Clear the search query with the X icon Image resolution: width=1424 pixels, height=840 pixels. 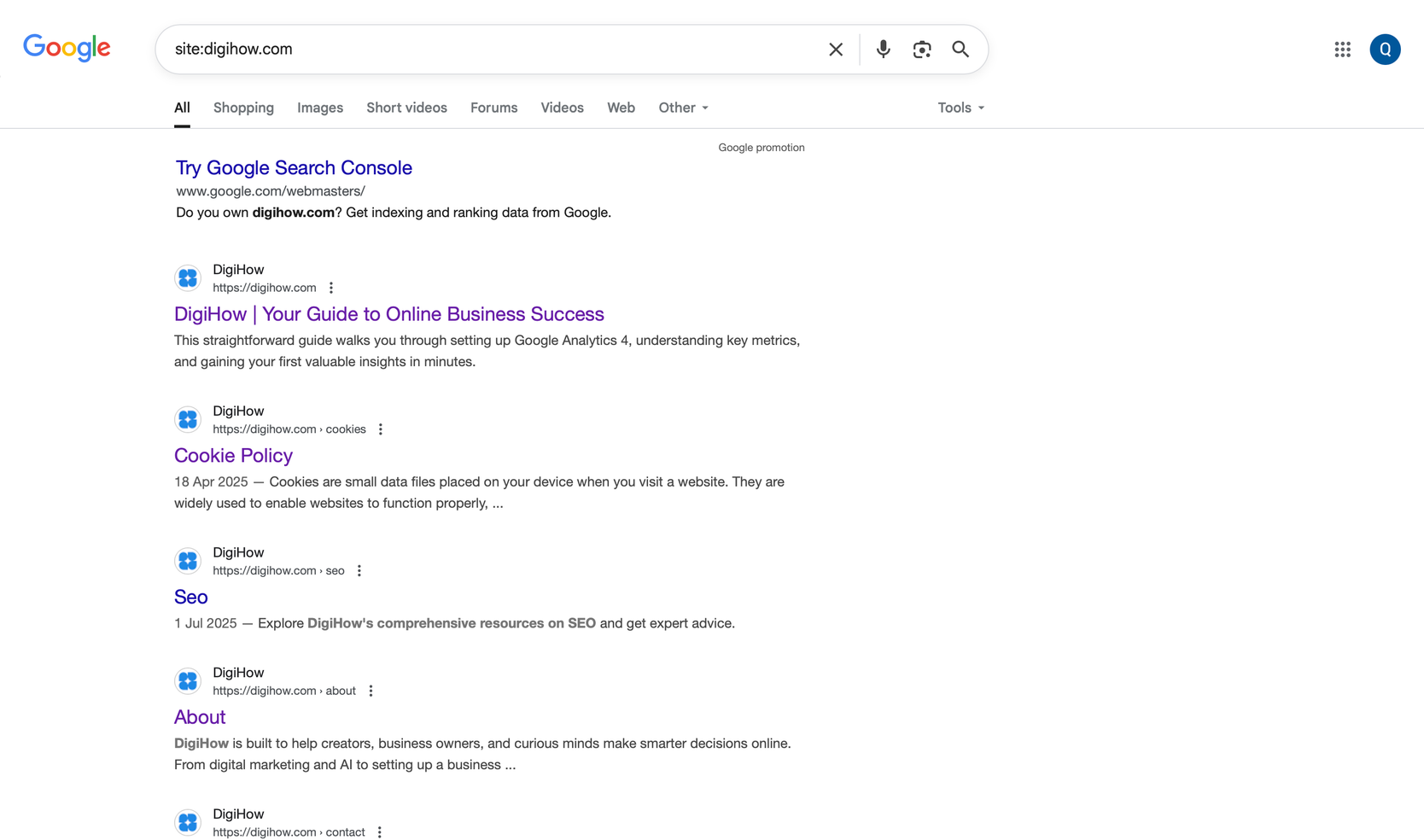click(835, 49)
